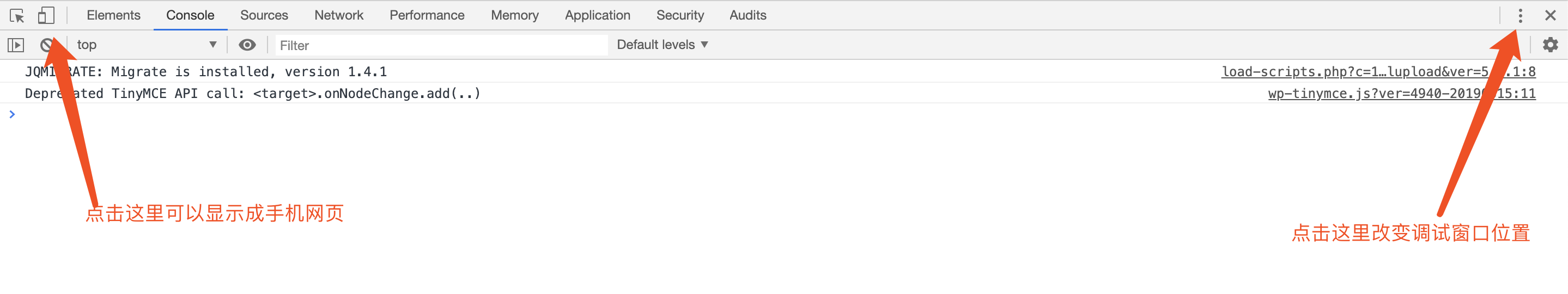Close the DevTools panel
The width and height of the screenshot is (1568, 294).
pos(1551,15)
